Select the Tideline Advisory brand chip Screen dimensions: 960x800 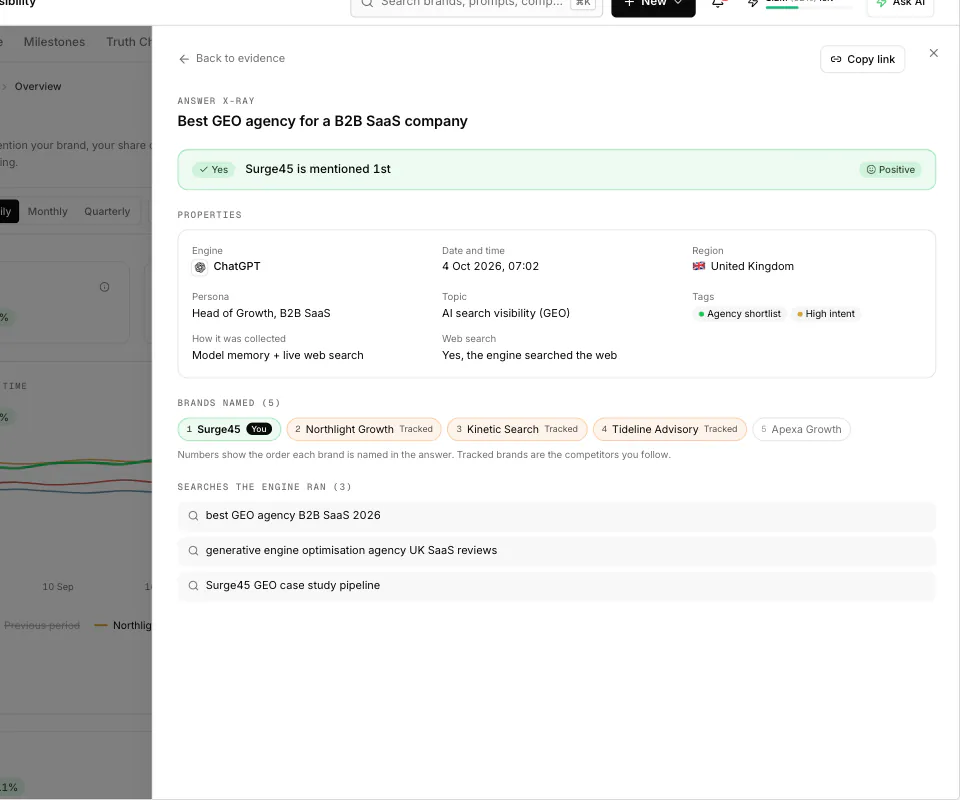(x=669, y=430)
